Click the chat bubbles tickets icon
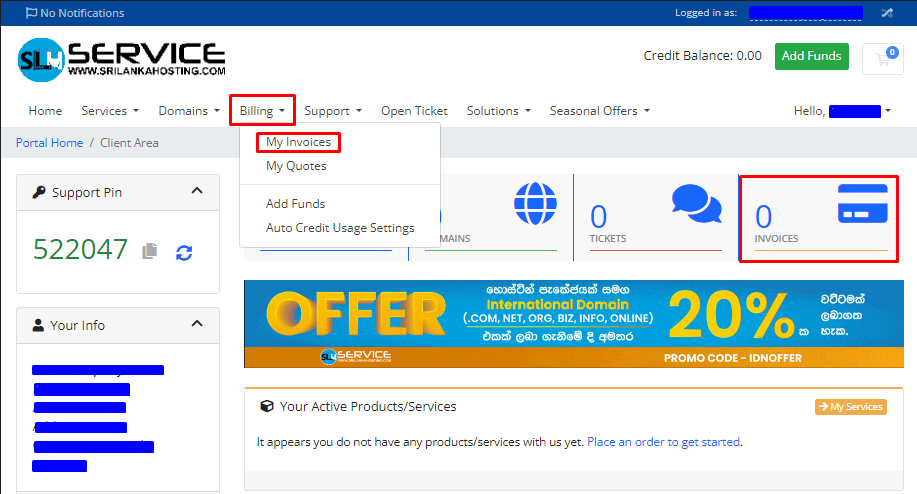The image size is (917, 494). [696, 204]
